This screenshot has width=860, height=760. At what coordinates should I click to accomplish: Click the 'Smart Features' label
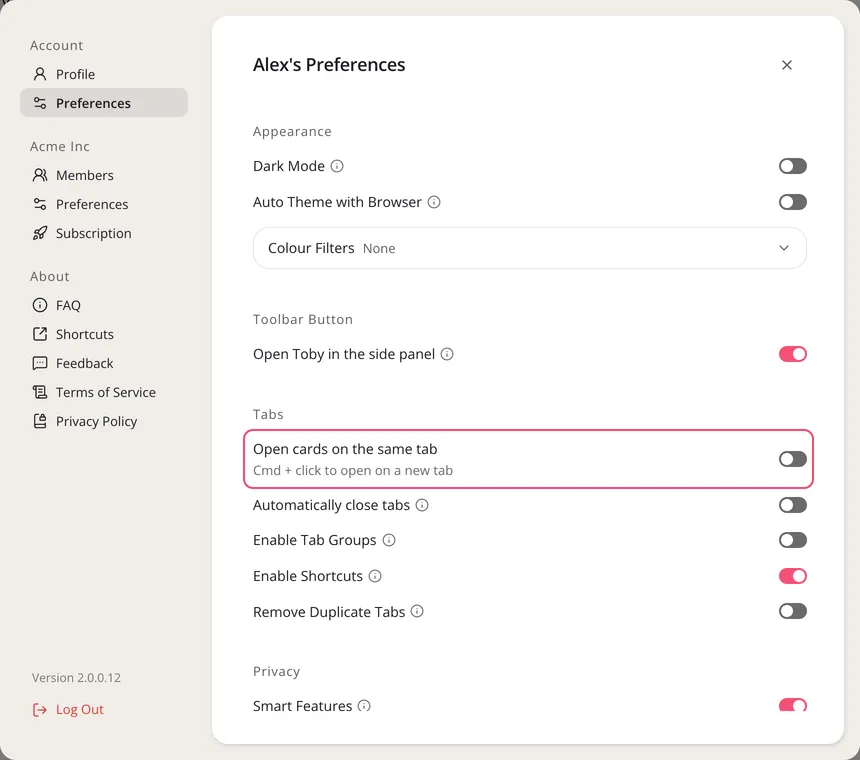point(302,706)
